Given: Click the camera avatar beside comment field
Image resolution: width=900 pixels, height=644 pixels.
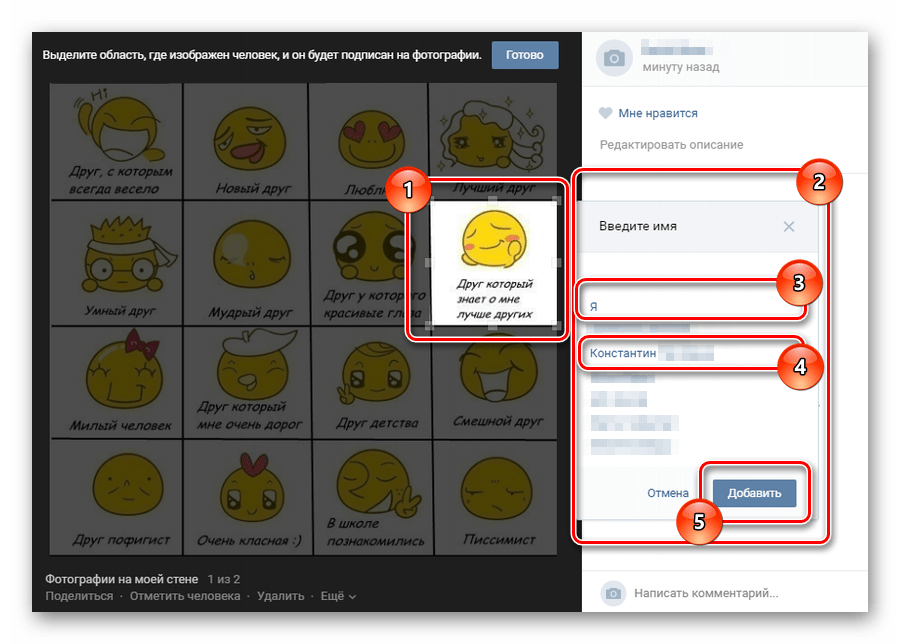Looking at the screenshot, I should (x=614, y=594).
